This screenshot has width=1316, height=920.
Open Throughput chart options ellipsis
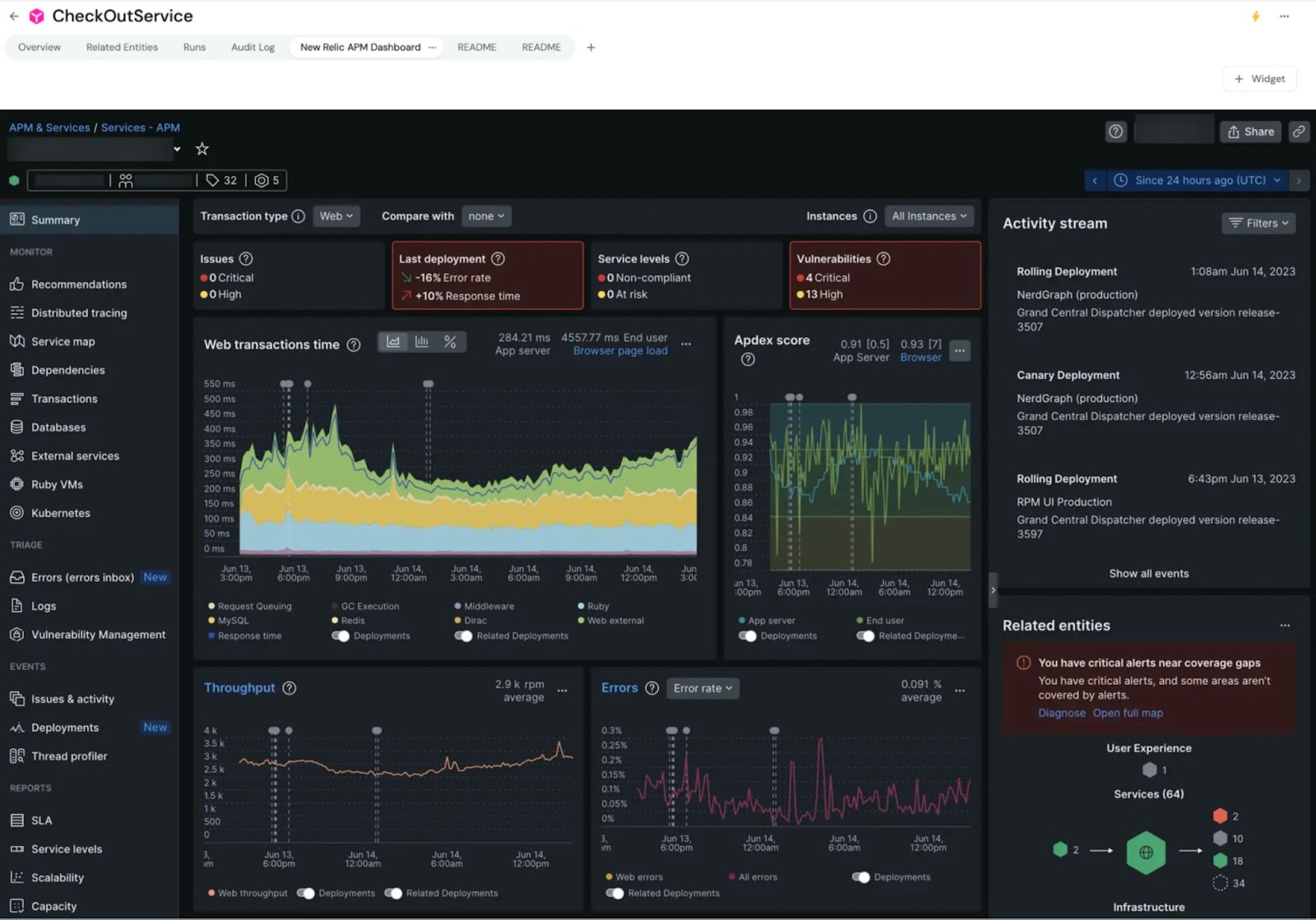coord(562,691)
